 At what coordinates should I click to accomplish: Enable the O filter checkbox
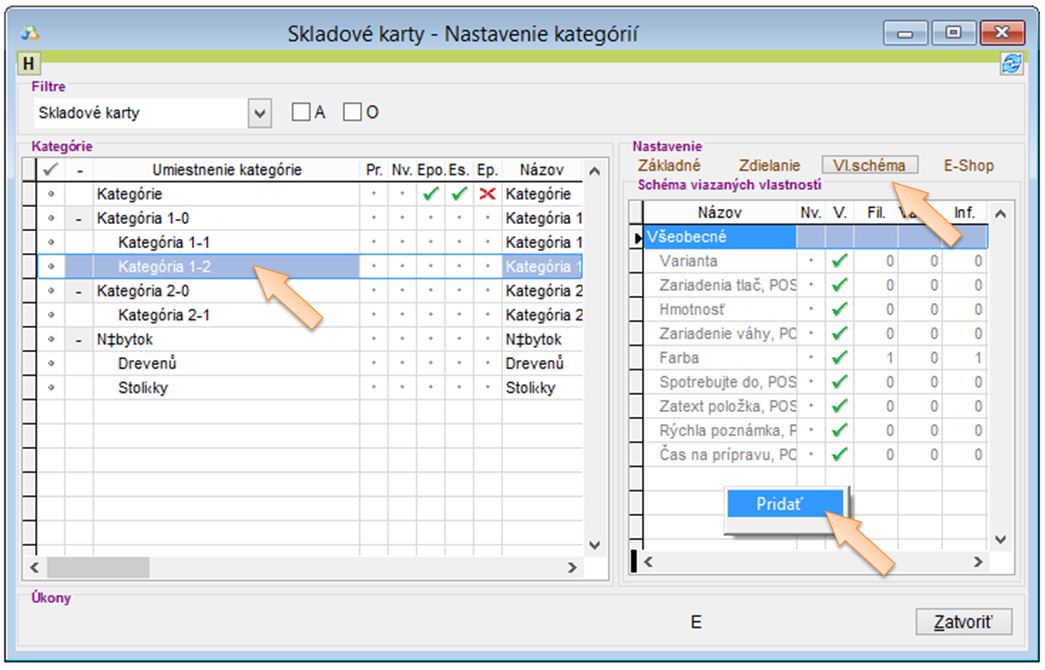click(351, 113)
